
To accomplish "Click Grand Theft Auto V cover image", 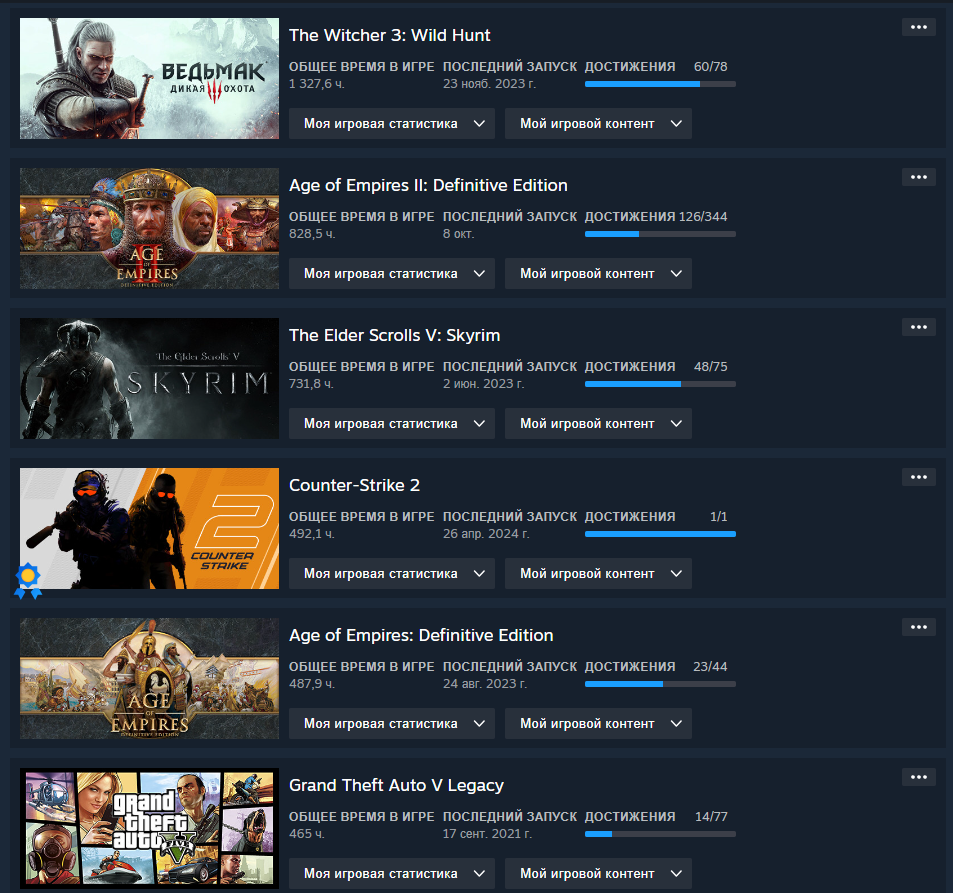I will pos(150,829).
